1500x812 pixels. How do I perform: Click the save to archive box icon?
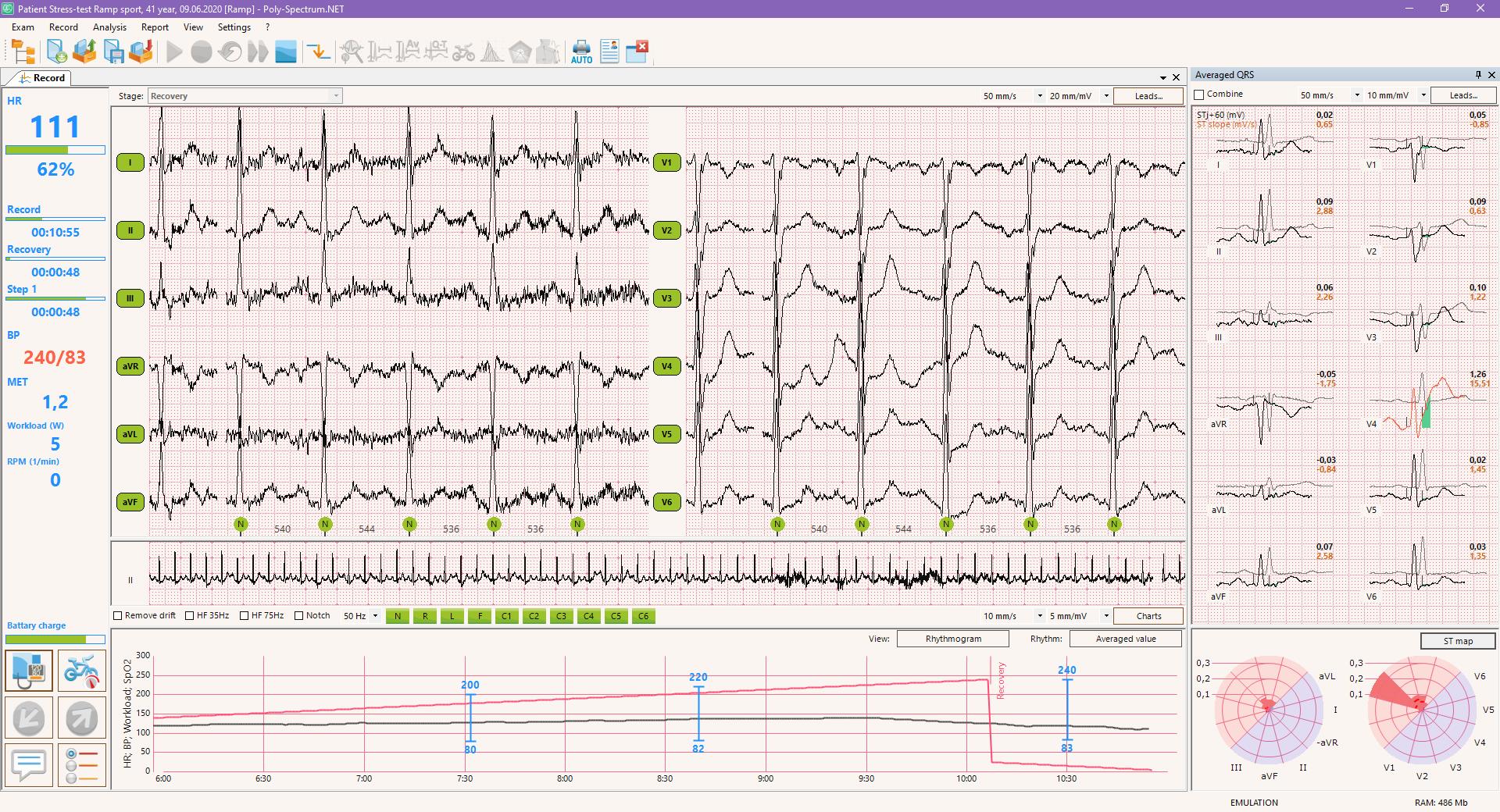[x=141, y=52]
